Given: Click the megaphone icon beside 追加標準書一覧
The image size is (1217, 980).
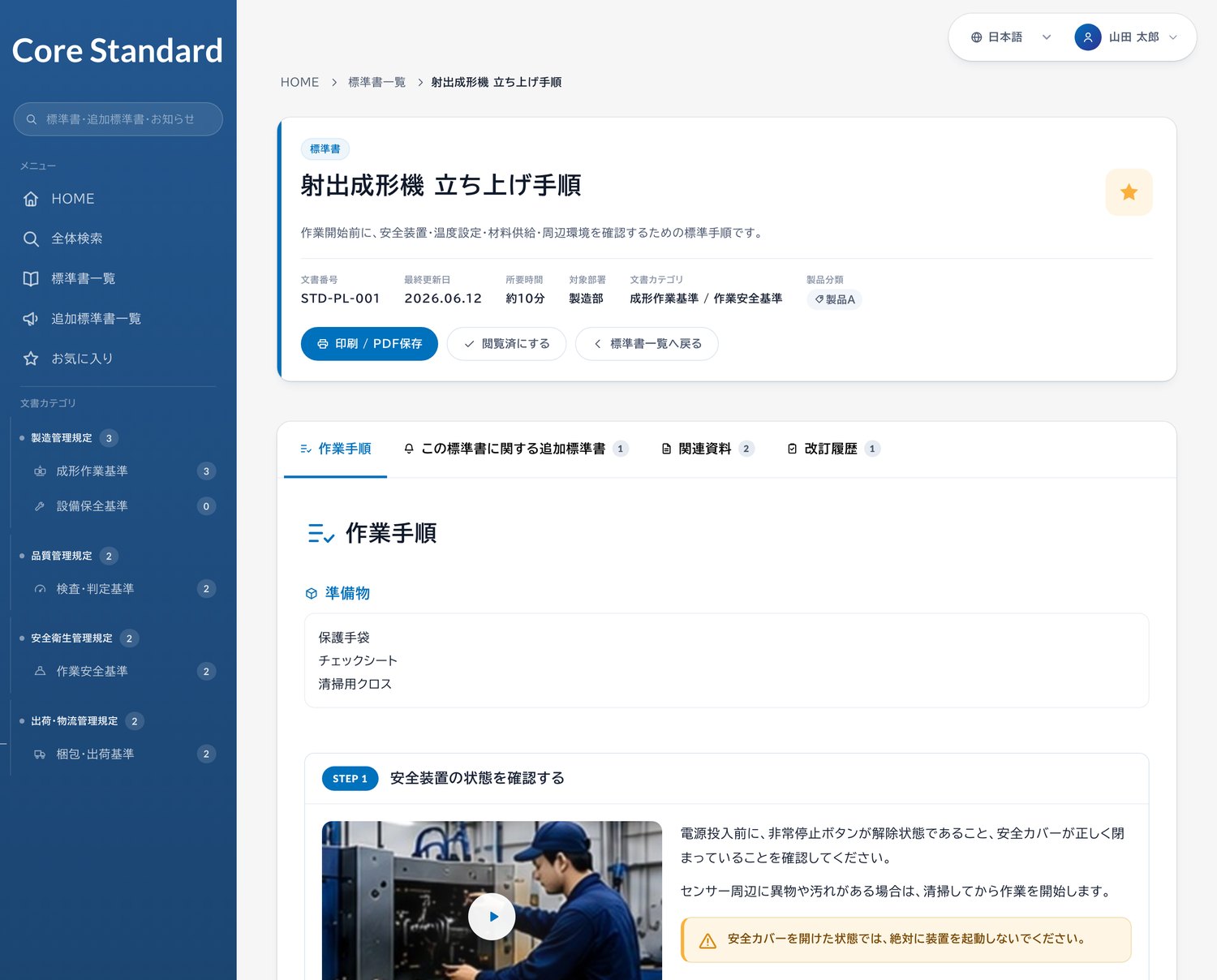Looking at the screenshot, I should coord(31,318).
